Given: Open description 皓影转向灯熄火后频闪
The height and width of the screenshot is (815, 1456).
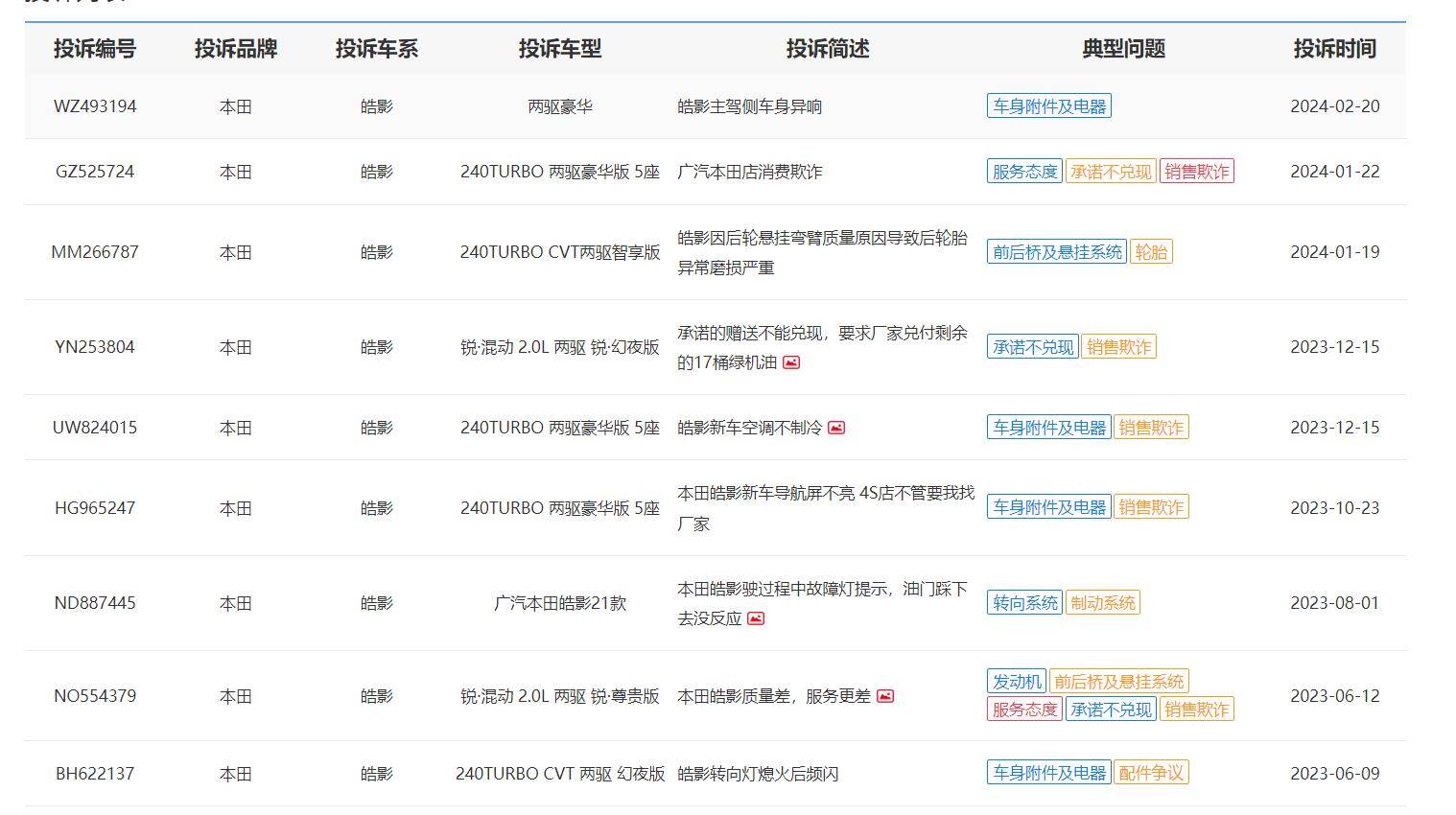Looking at the screenshot, I should coord(758,774).
